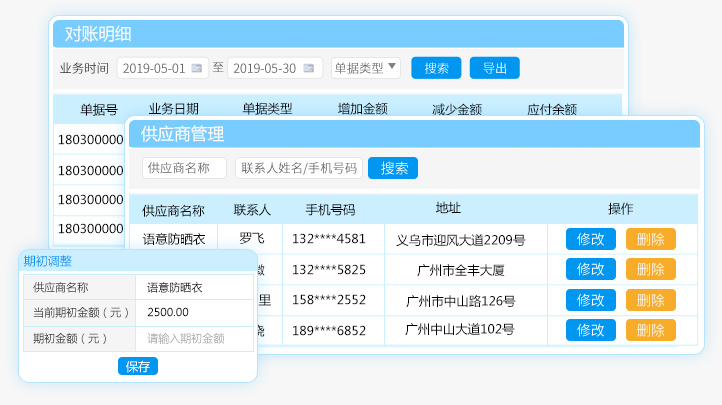Click 删除 for 广州中山大道102号 row
The height and width of the screenshot is (405, 722).
[x=650, y=330]
